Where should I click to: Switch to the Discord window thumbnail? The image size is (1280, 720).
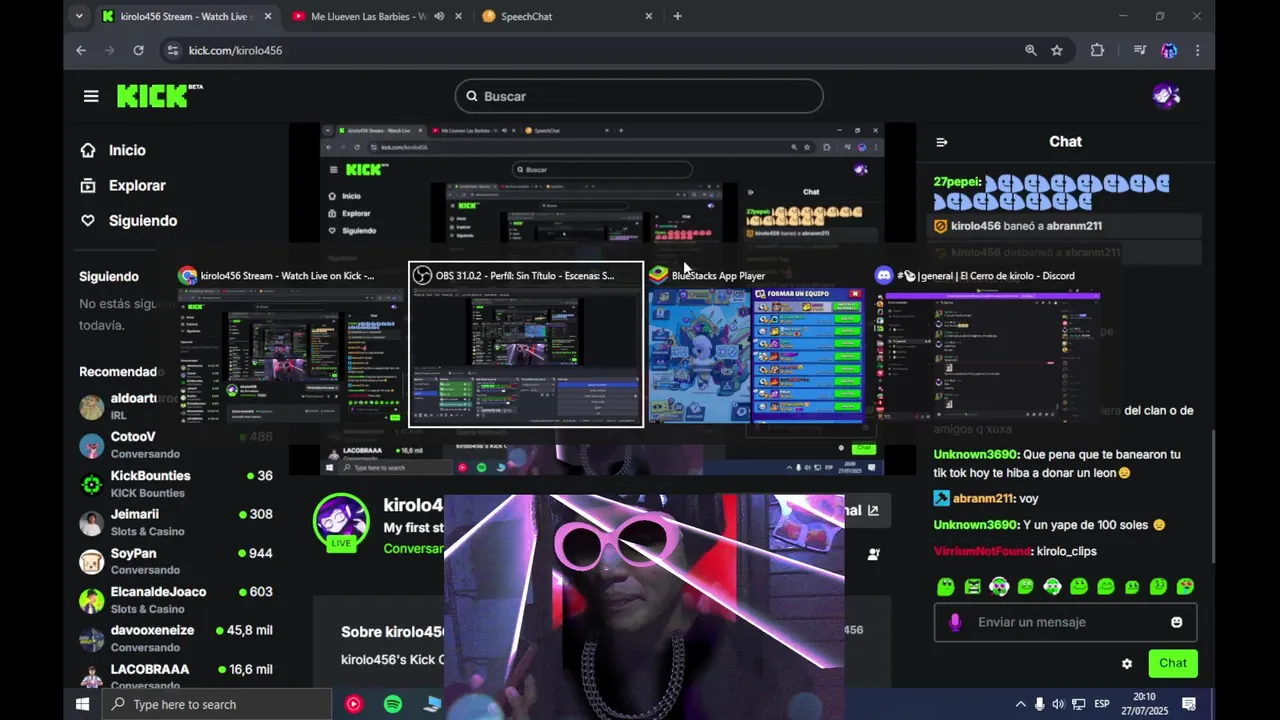(x=988, y=344)
